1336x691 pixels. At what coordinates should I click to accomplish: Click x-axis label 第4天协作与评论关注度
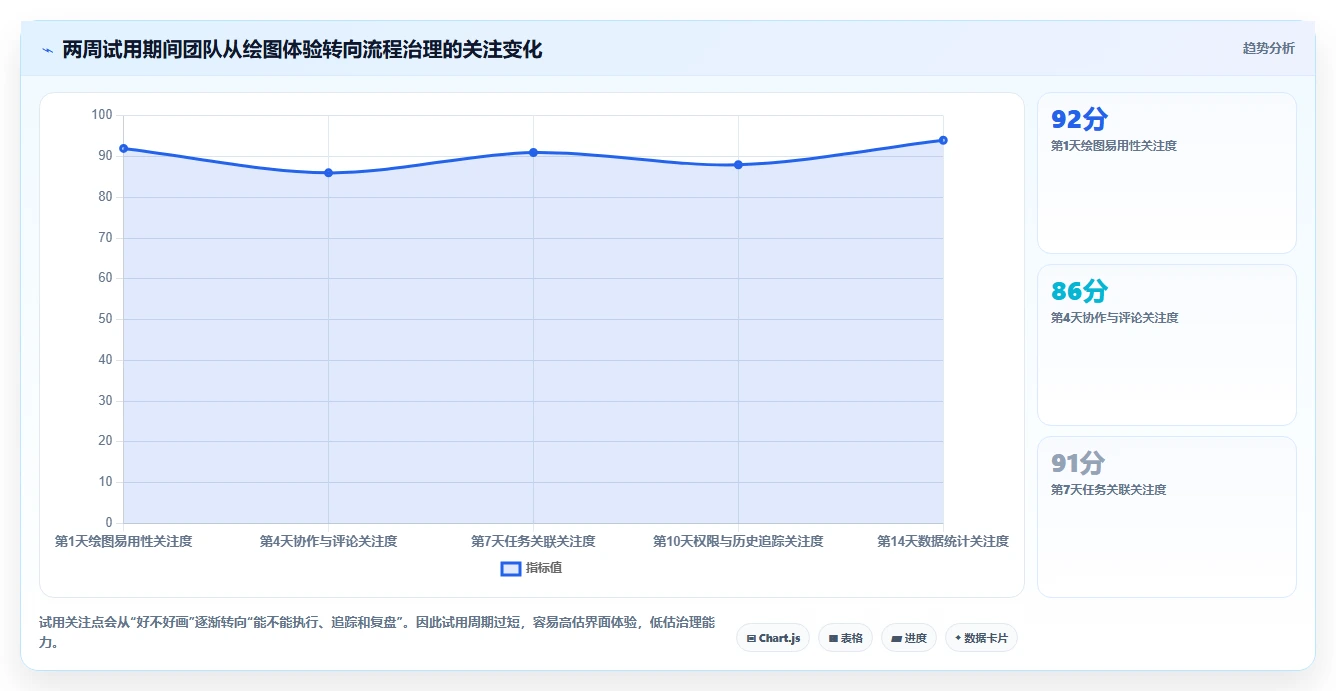[328, 541]
